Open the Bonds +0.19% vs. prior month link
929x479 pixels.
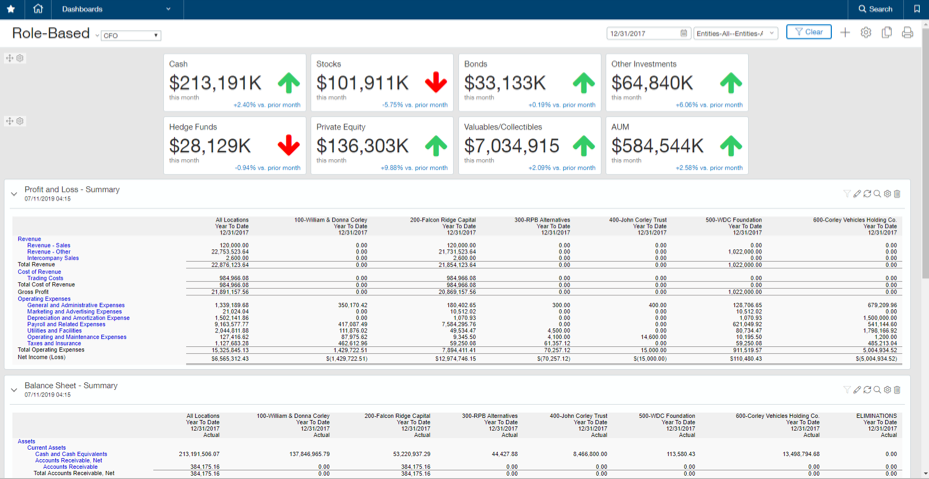562,105
